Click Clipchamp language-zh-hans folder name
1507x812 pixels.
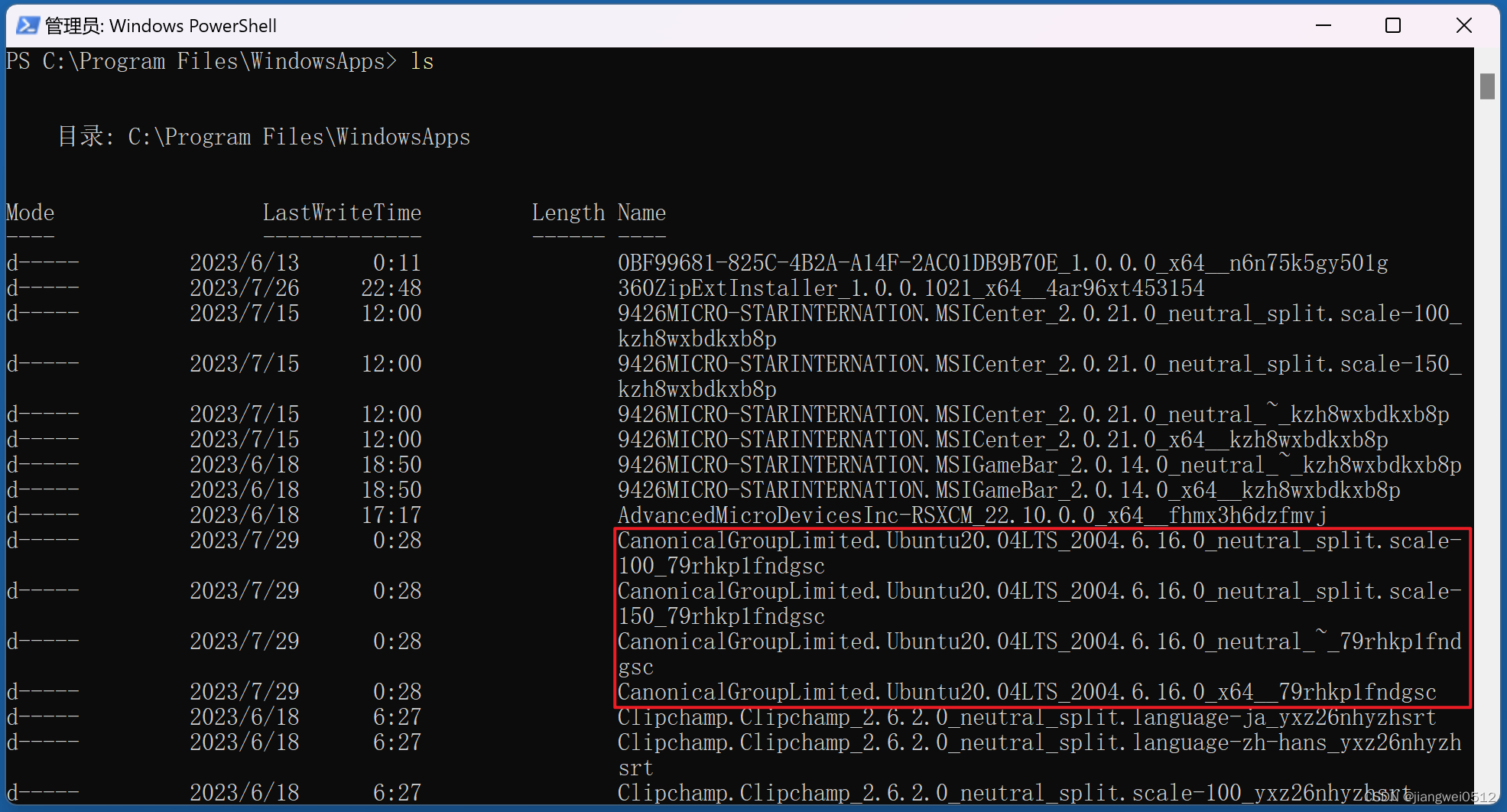[1039, 755]
